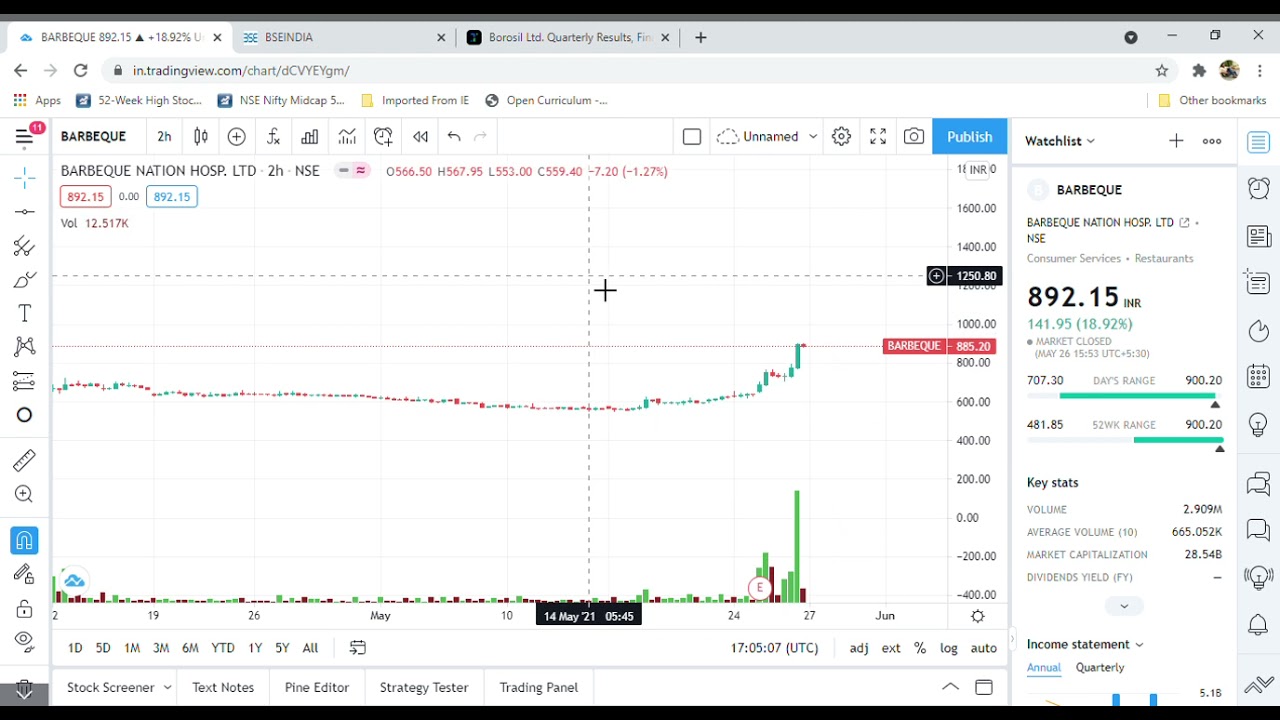The height and width of the screenshot is (720, 1280).
Task: Open the Watchlist dropdown
Action: click(x=1060, y=141)
